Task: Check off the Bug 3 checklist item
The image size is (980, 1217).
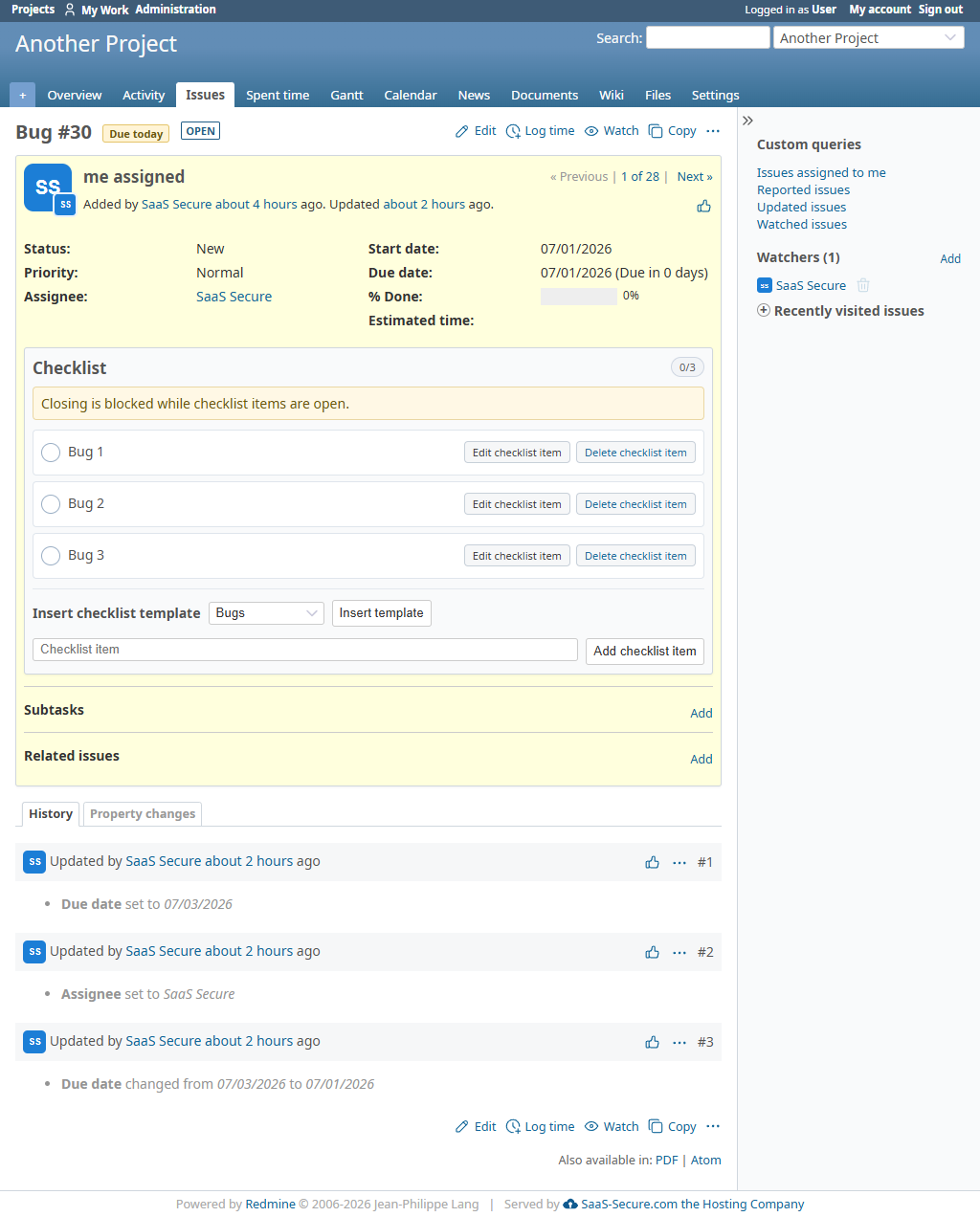Action: click(51, 556)
